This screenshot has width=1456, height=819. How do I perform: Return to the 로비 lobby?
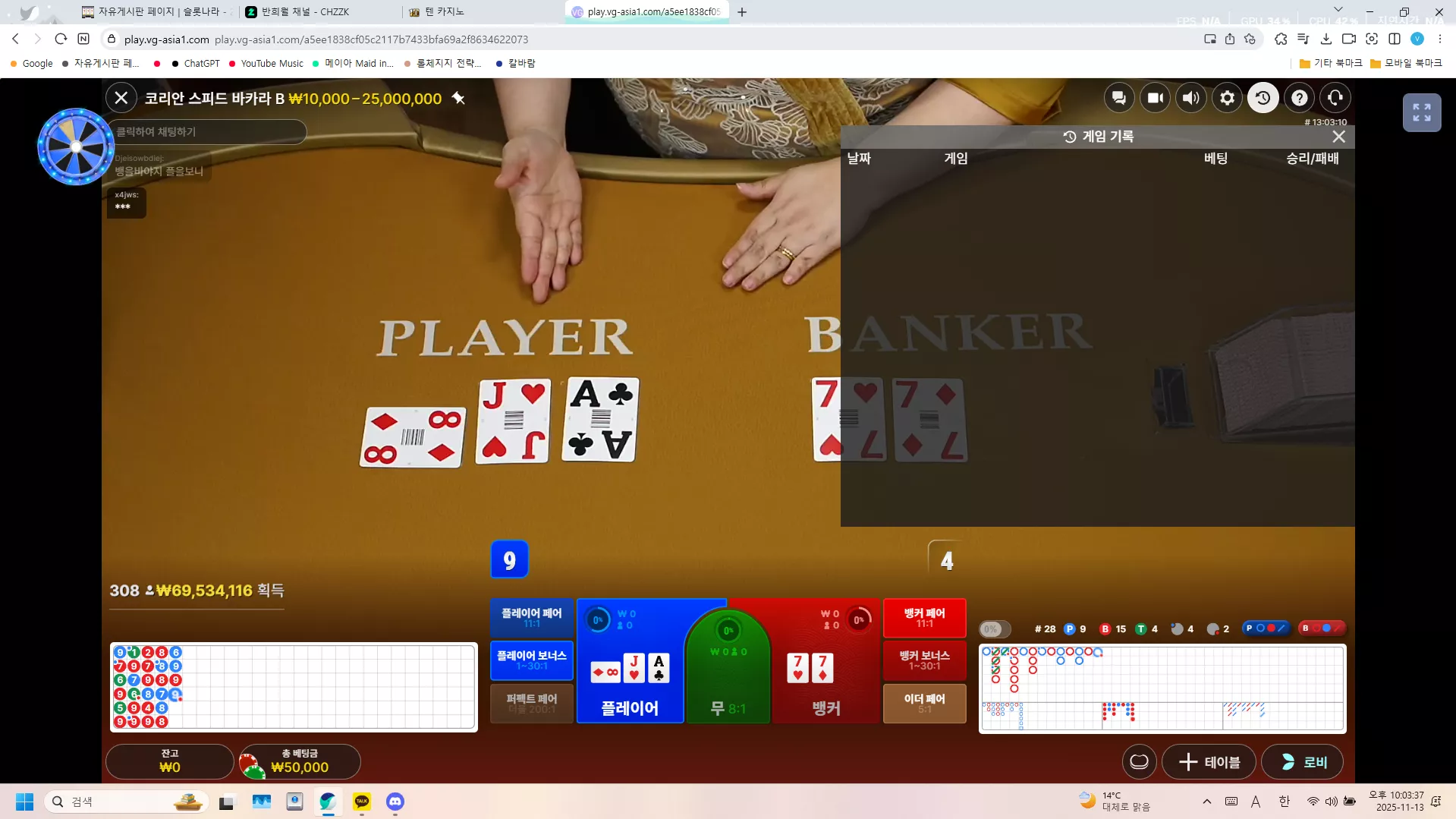point(1302,762)
